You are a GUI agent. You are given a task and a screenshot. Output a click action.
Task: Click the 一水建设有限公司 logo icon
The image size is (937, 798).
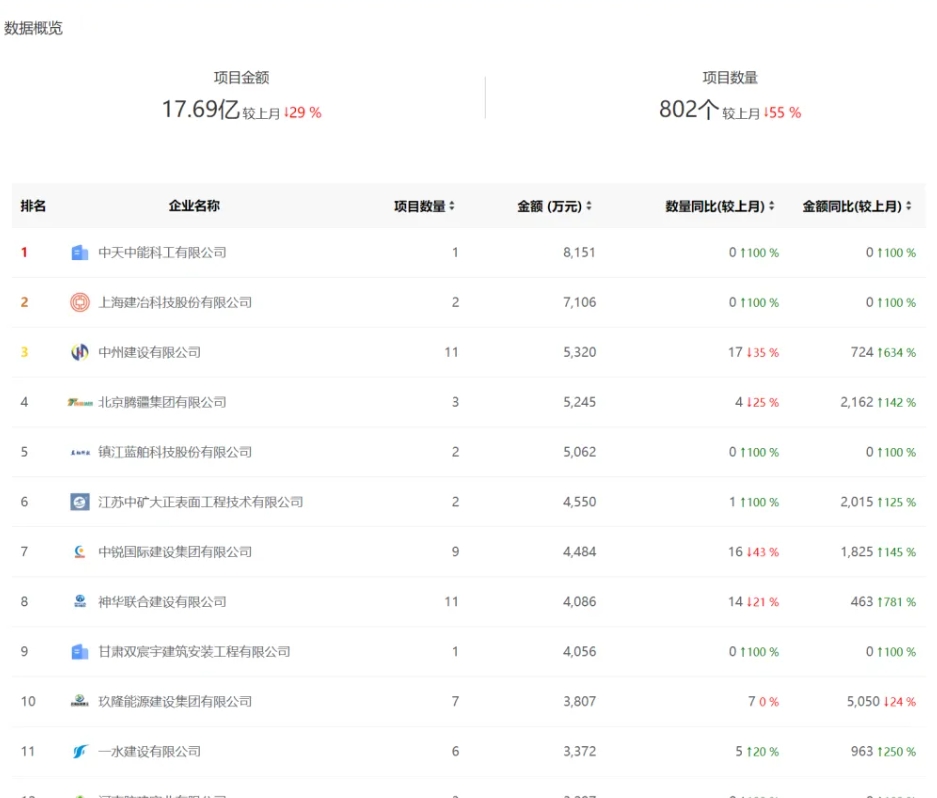tap(80, 752)
